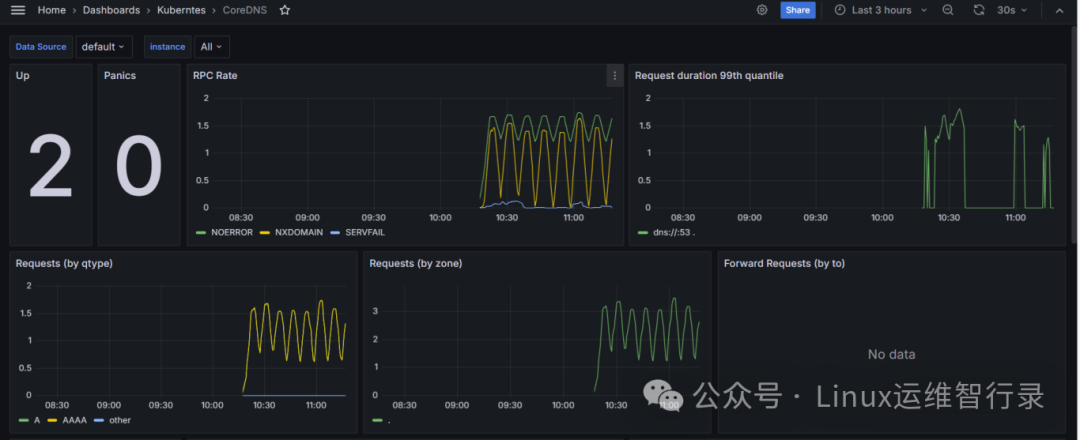Go to Dashboards in breadcrumb
1080x440 pixels.
point(112,10)
